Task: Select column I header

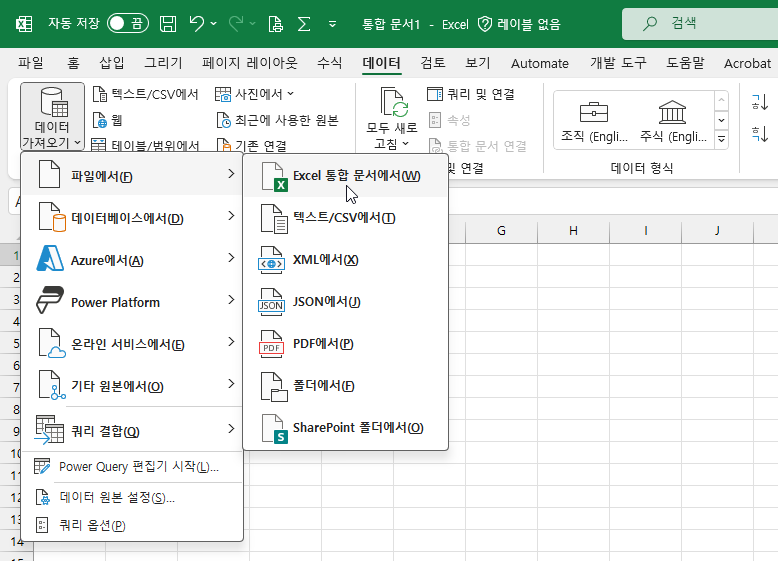Action: point(646,231)
